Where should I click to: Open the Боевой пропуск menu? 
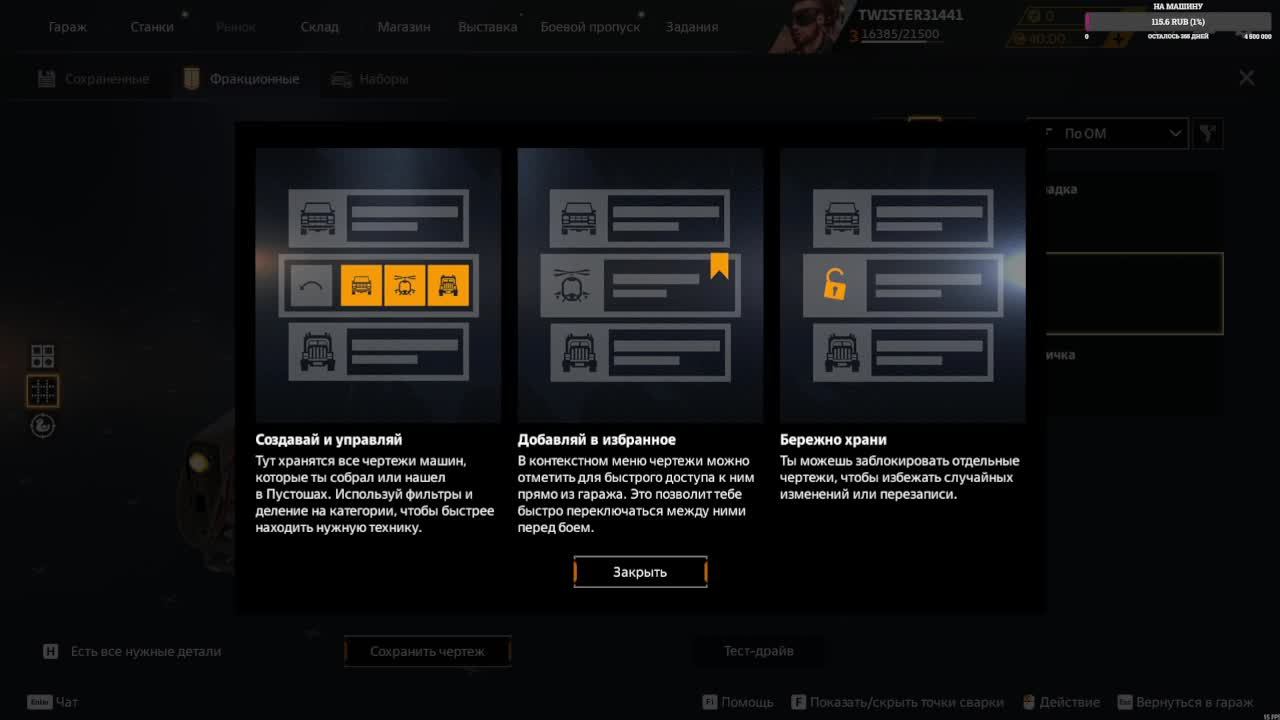tap(590, 27)
